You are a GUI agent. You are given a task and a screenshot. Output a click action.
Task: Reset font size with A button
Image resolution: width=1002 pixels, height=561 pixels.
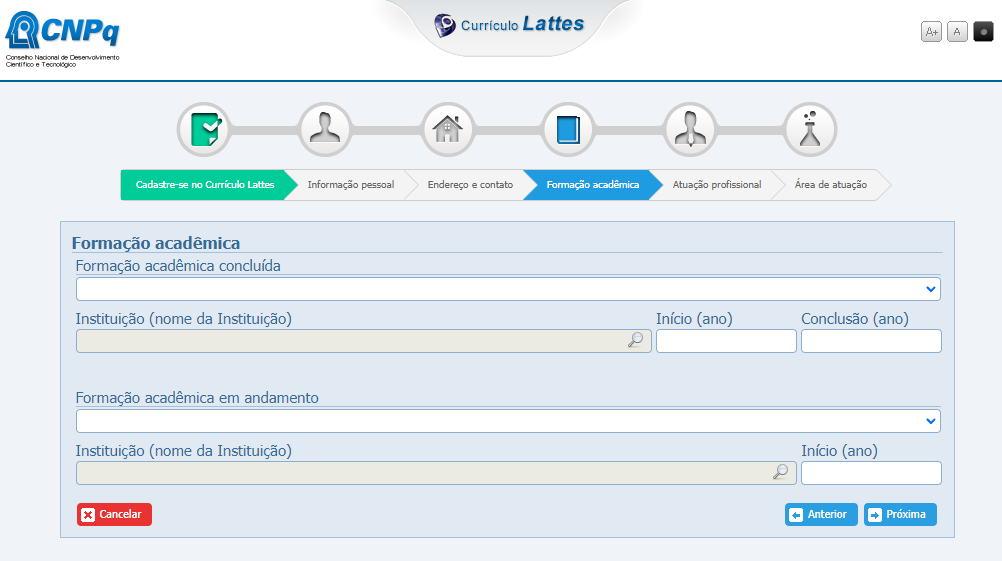(957, 32)
